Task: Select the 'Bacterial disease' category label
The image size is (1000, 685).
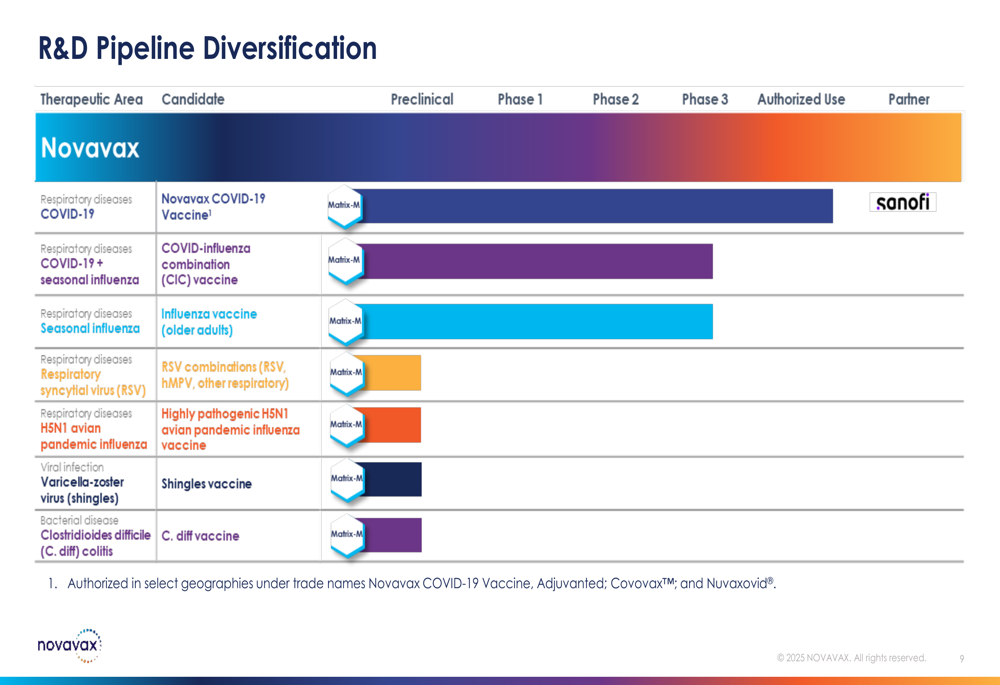Action: tap(79, 520)
